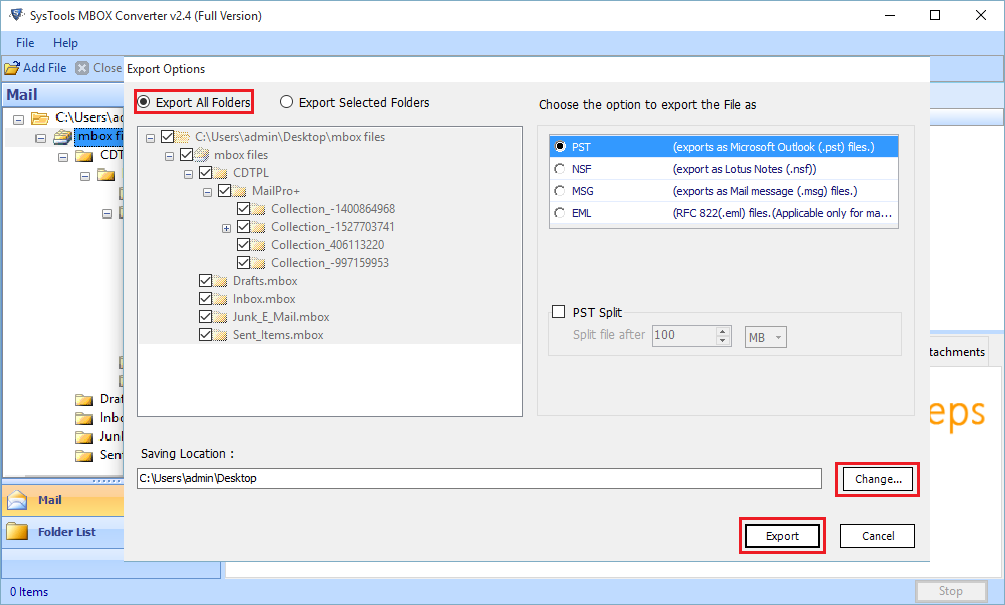
Task: Uncheck the Junk_E_Mail.mbox checkbox
Action: coord(205,317)
